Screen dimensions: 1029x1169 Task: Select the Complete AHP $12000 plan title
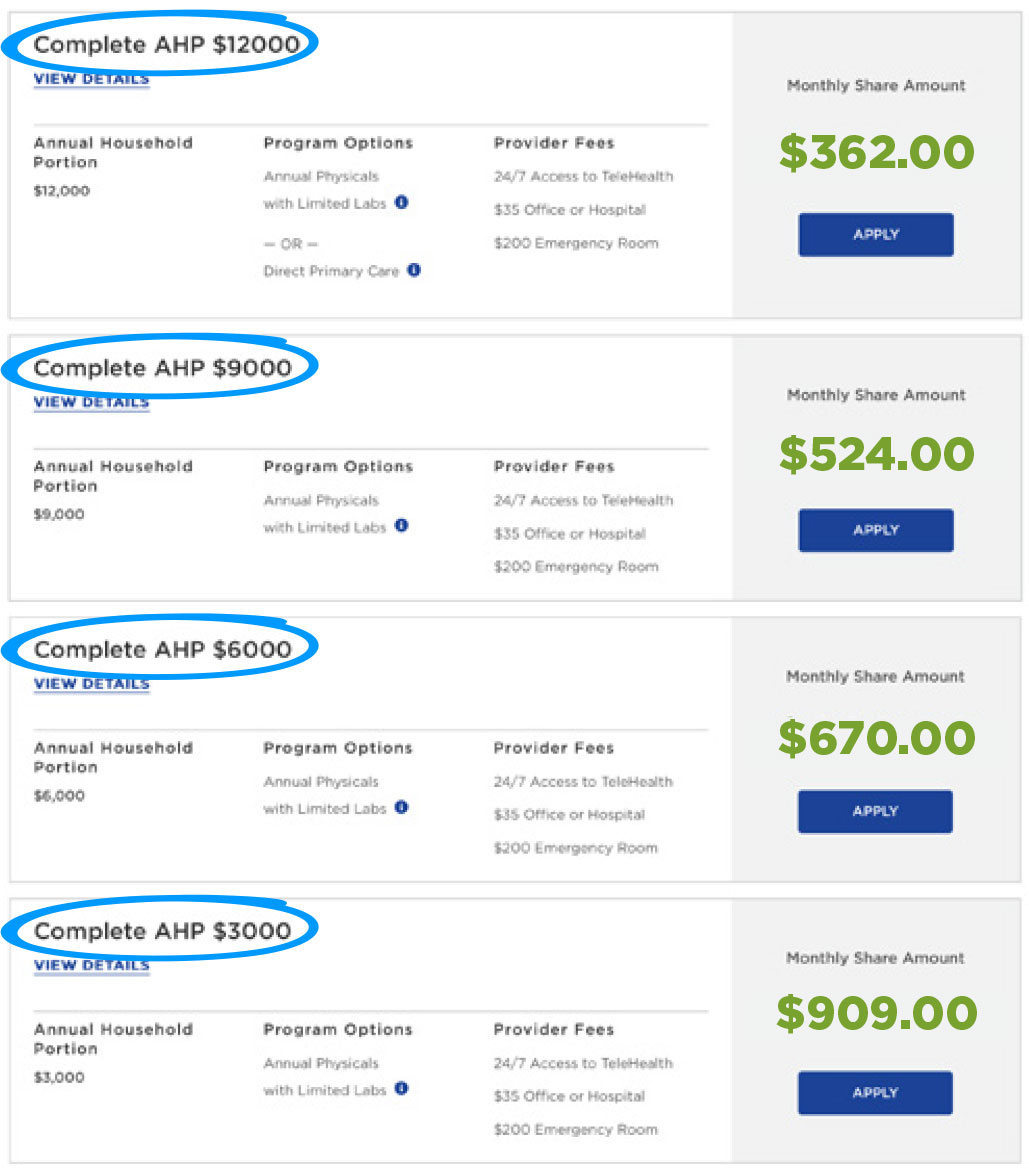coord(166,45)
